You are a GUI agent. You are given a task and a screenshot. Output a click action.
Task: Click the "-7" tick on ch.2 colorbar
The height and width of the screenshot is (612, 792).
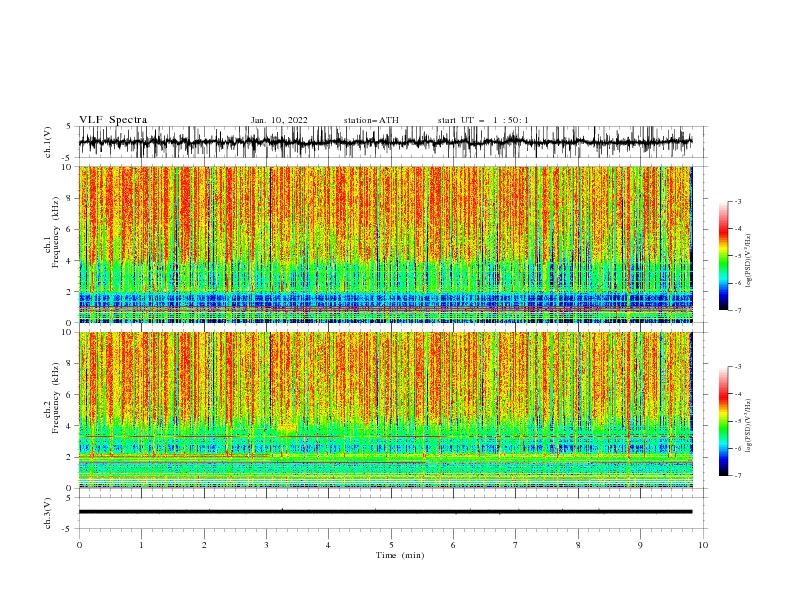pyautogui.click(x=738, y=476)
